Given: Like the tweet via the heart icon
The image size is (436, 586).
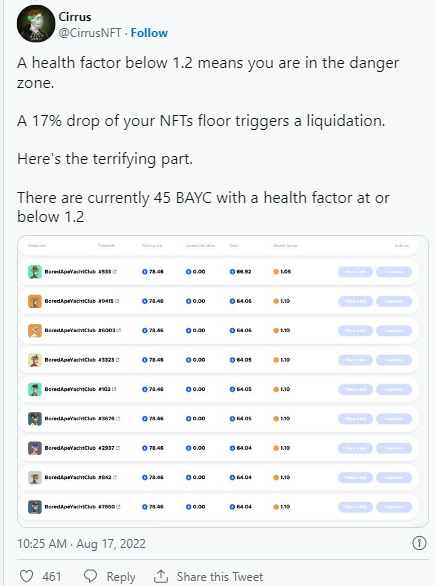Looking at the screenshot, I should 26,576.
